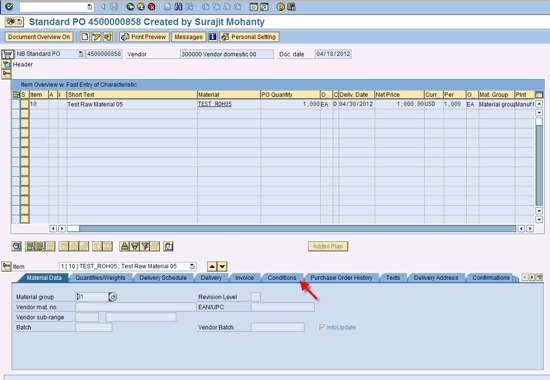Switch to the Delivery Schedule tab
550x380 pixels.
pyautogui.click(x=163, y=278)
